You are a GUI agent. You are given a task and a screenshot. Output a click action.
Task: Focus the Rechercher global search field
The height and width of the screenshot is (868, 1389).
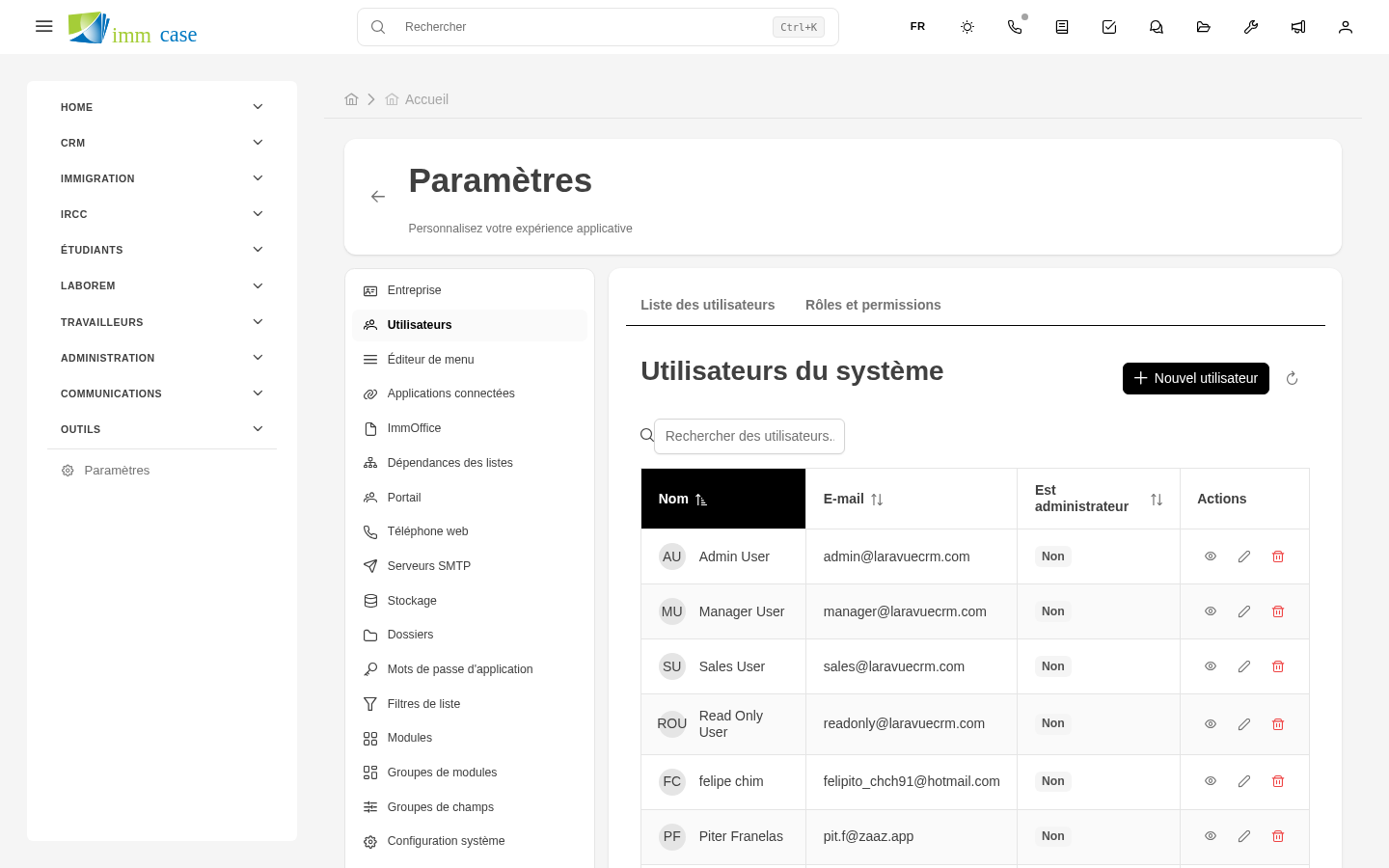click(598, 27)
